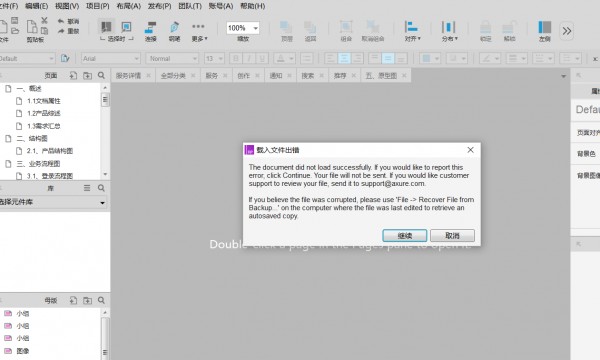
Task: Click the style painter icon beside Default
Action: pyautogui.click(x=65, y=59)
